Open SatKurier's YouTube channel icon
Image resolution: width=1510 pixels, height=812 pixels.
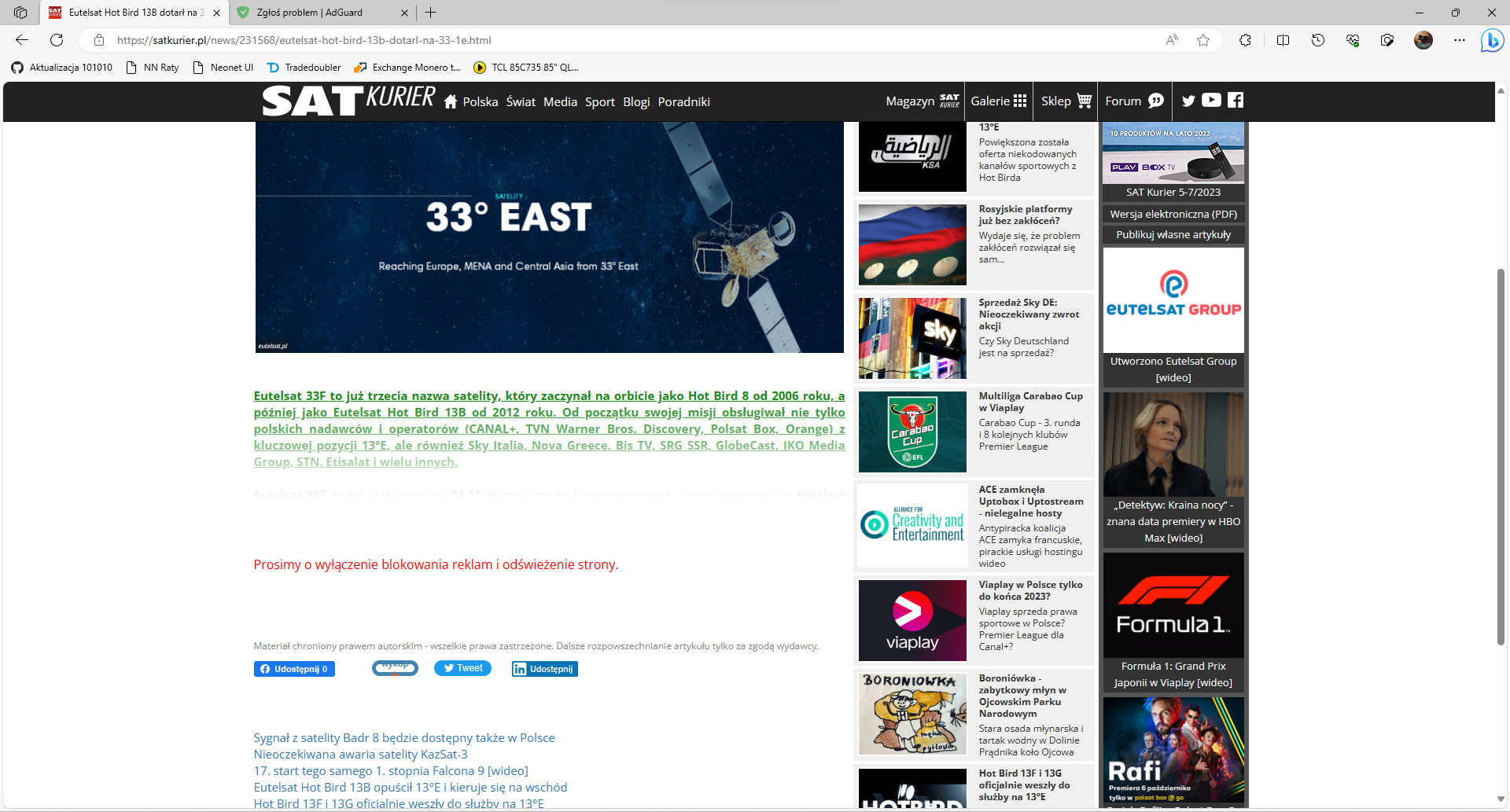pyautogui.click(x=1211, y=101)
